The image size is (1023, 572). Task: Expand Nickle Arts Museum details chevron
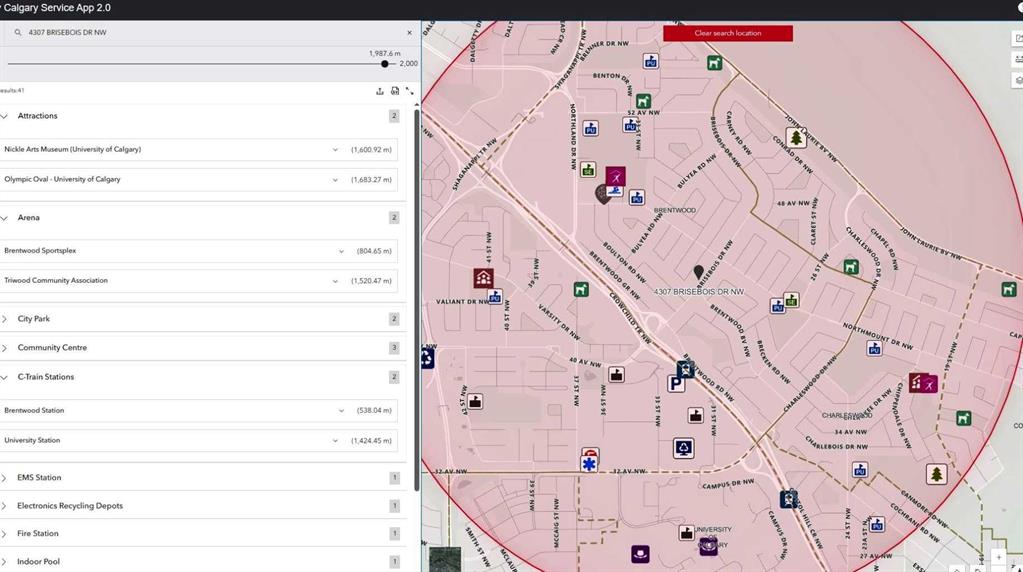click(335, 150)
